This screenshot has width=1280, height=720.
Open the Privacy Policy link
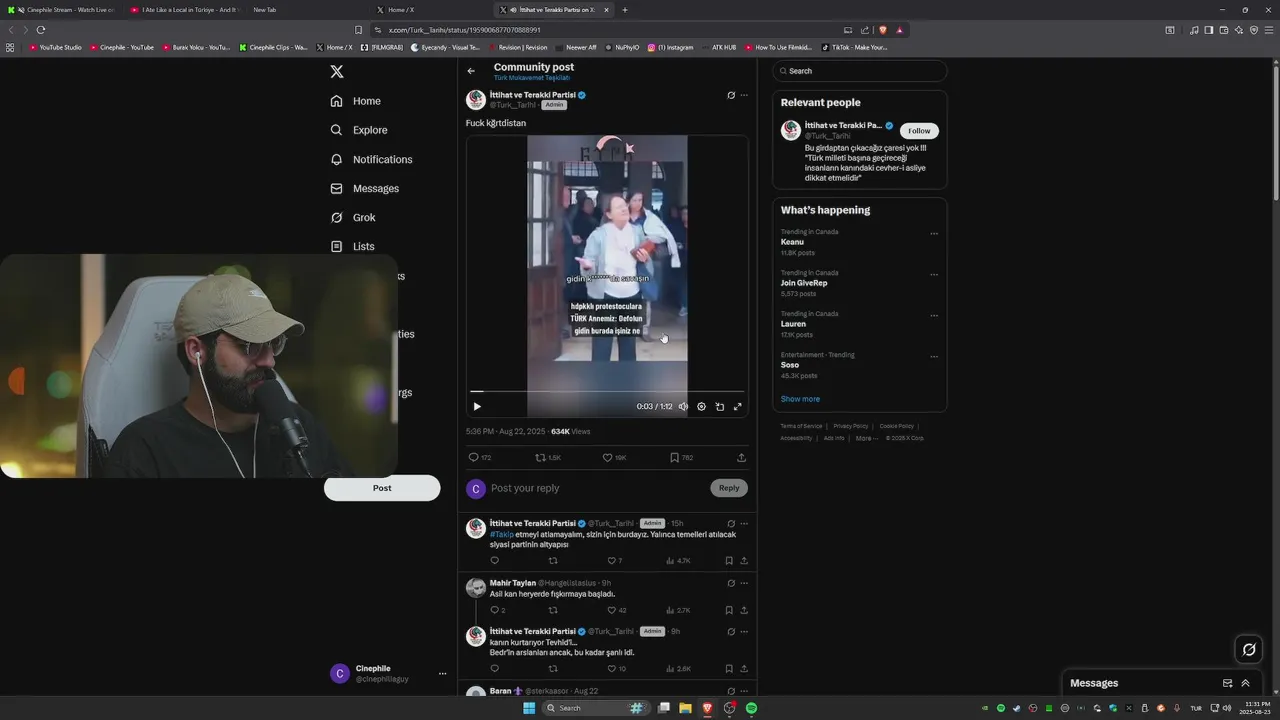851,426
